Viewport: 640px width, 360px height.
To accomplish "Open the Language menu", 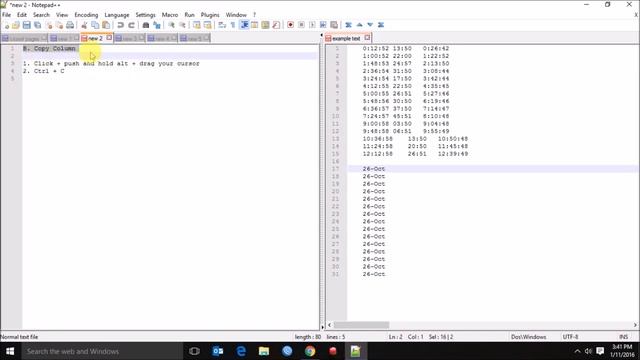I will point(117,15).
